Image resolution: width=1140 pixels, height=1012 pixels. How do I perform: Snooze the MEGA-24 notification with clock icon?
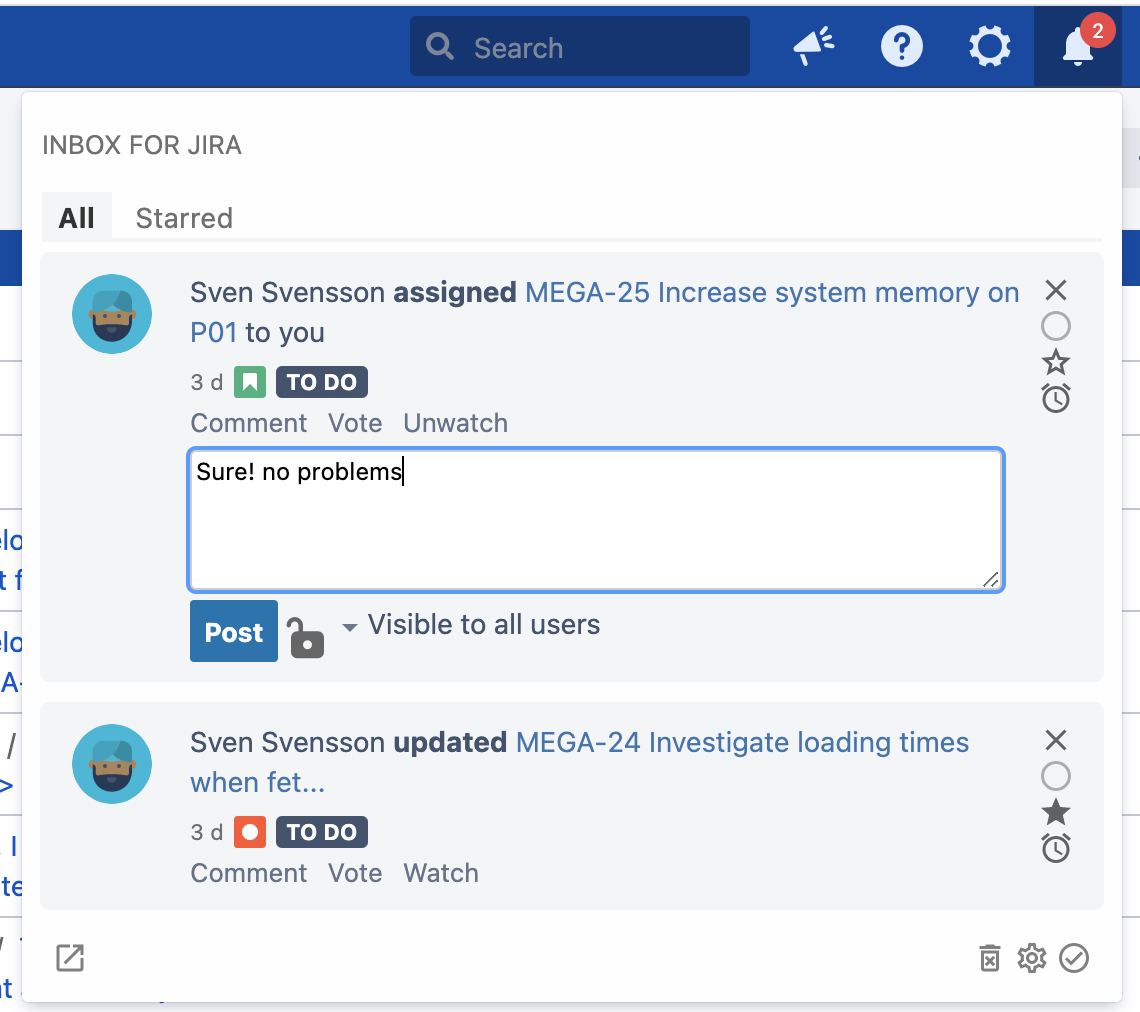pos(1056,848)
